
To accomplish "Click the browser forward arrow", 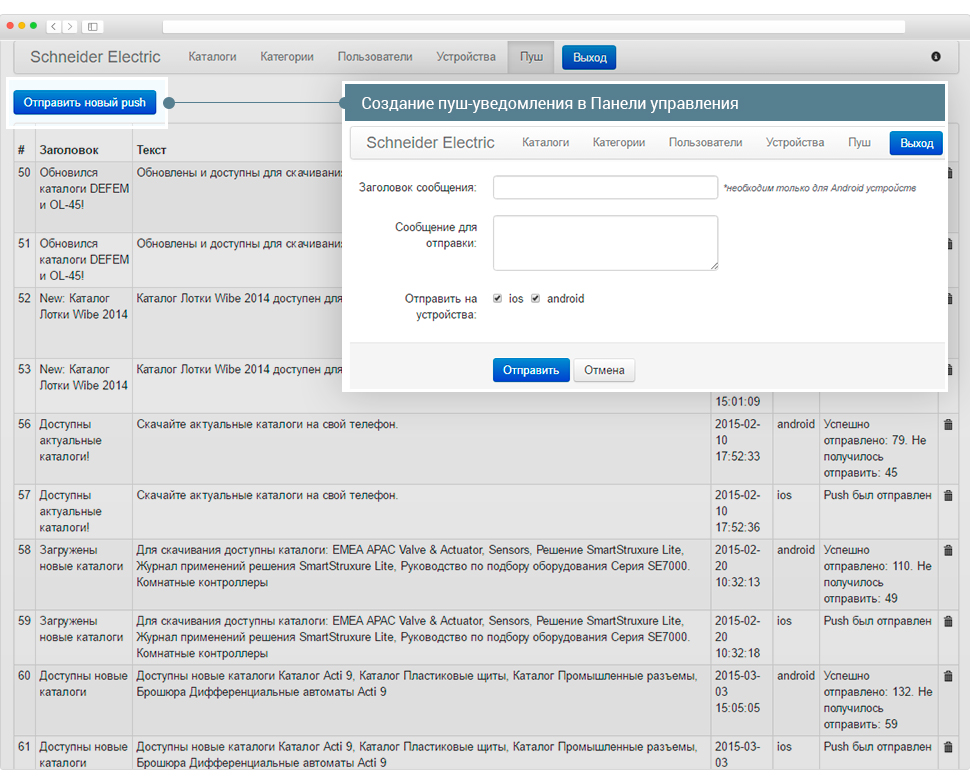I will coord(68,26).
